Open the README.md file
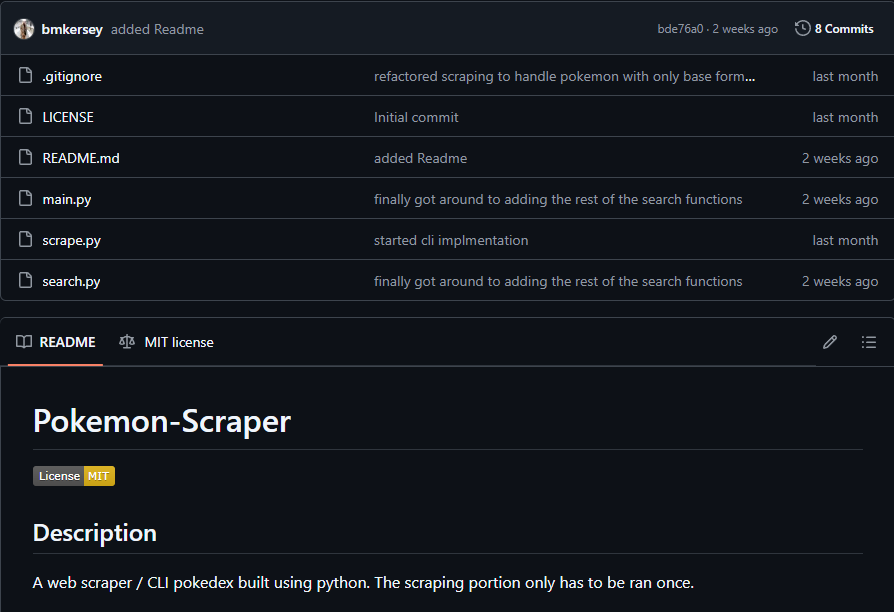 click(x=81, y=158)
